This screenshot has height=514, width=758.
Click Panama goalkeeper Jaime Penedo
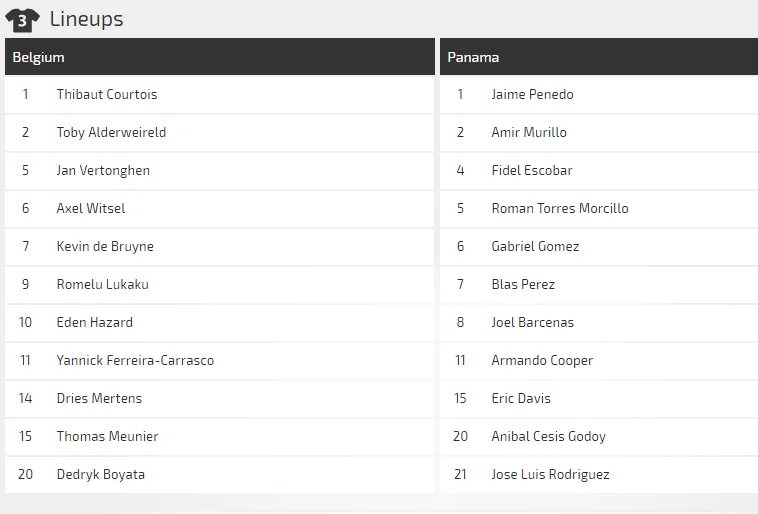tap(532, 95)
